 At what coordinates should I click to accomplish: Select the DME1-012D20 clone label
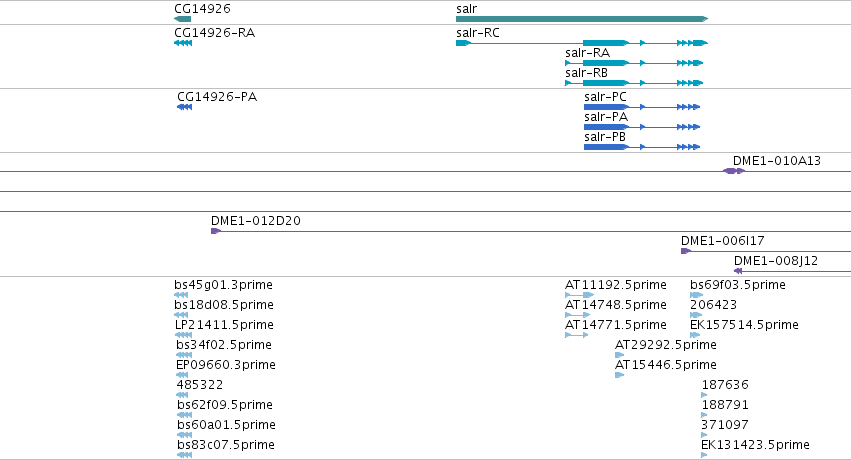256,221
